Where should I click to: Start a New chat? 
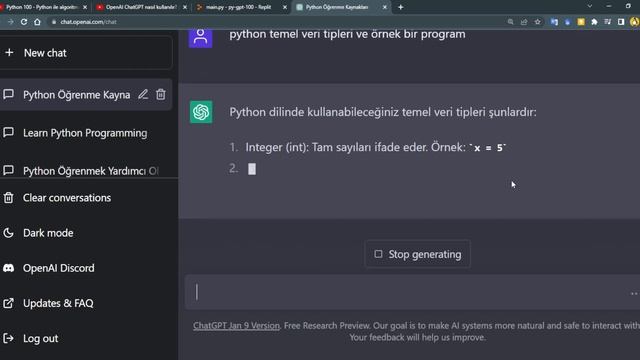point(86,53)
